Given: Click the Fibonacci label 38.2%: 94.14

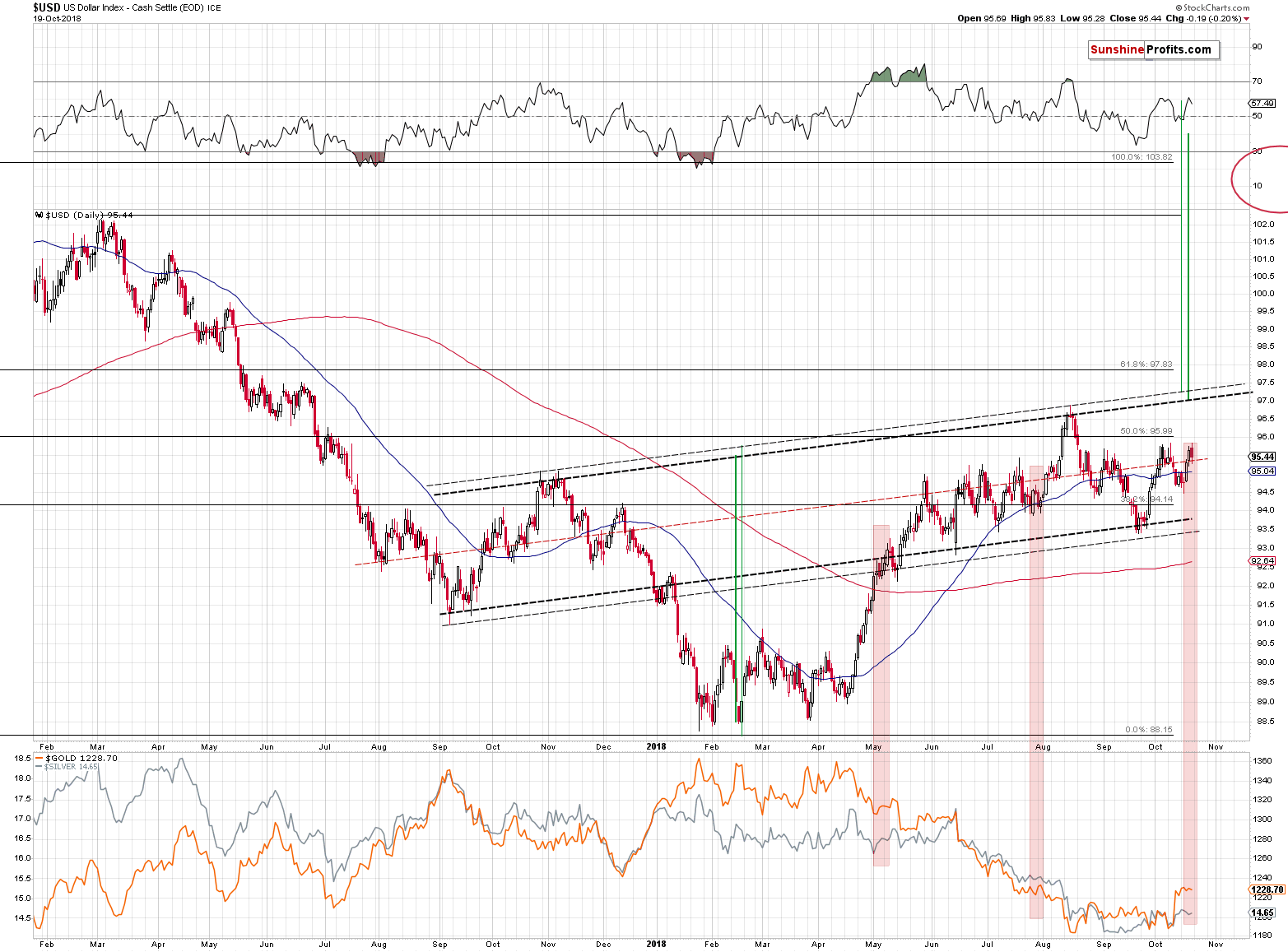Looking at the screenshot, I should (x=1146, y=499).
